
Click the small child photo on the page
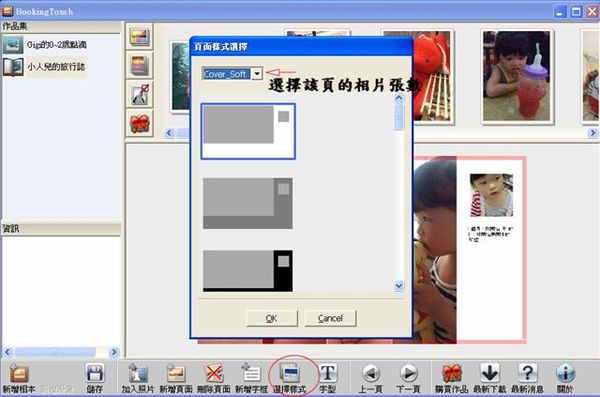(x=491, y=195)
